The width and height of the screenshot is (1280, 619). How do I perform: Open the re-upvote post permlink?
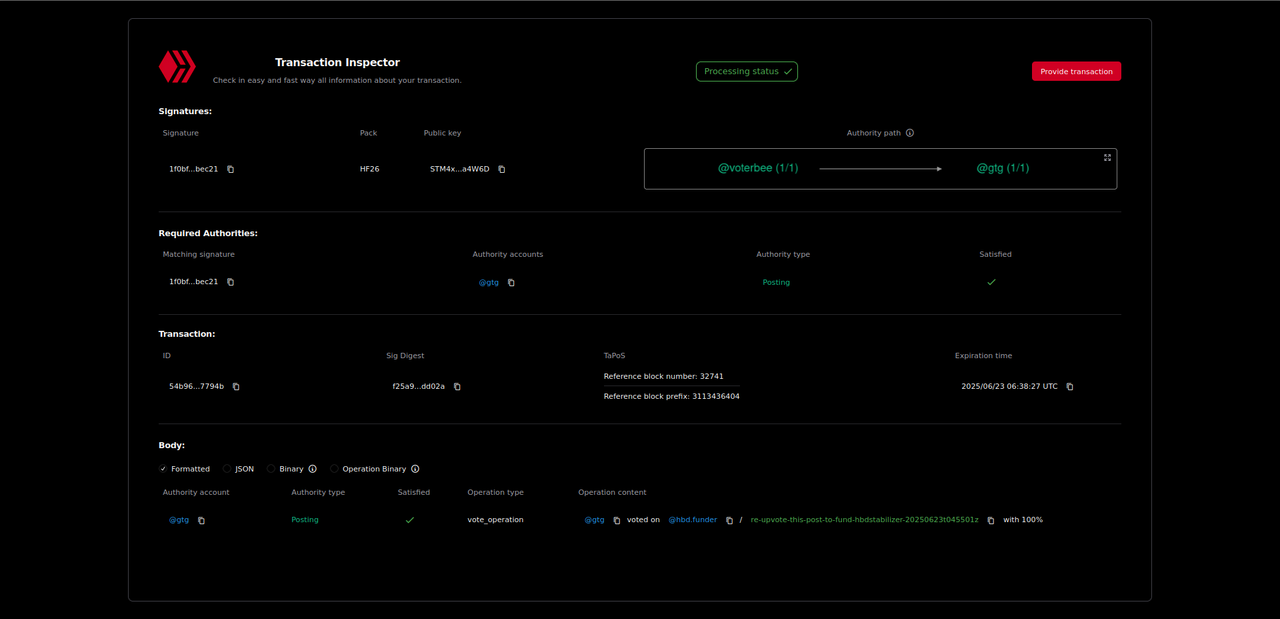864,520
